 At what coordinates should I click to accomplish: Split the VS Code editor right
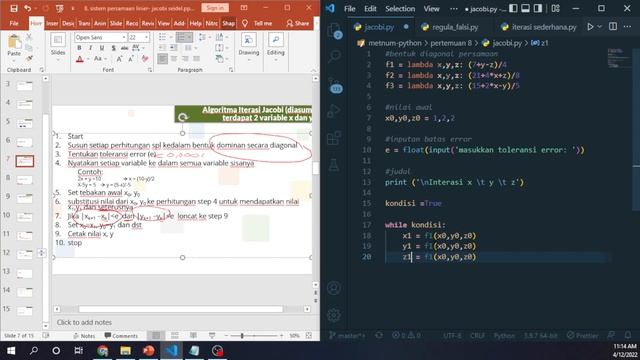613,27
